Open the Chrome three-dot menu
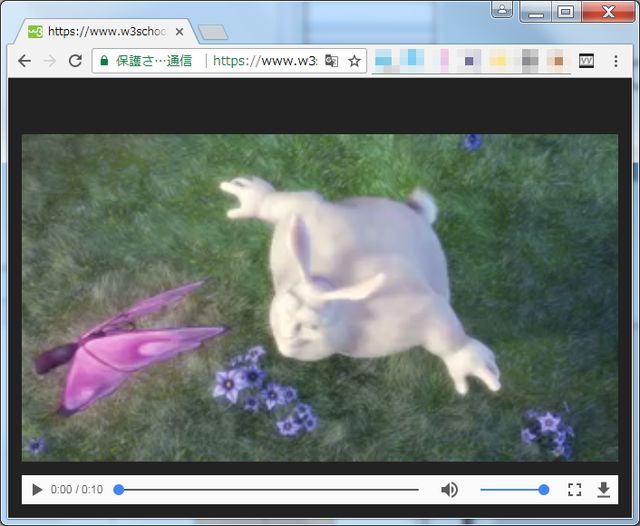This screenshot has width=640, height=526. pos(616,61)
